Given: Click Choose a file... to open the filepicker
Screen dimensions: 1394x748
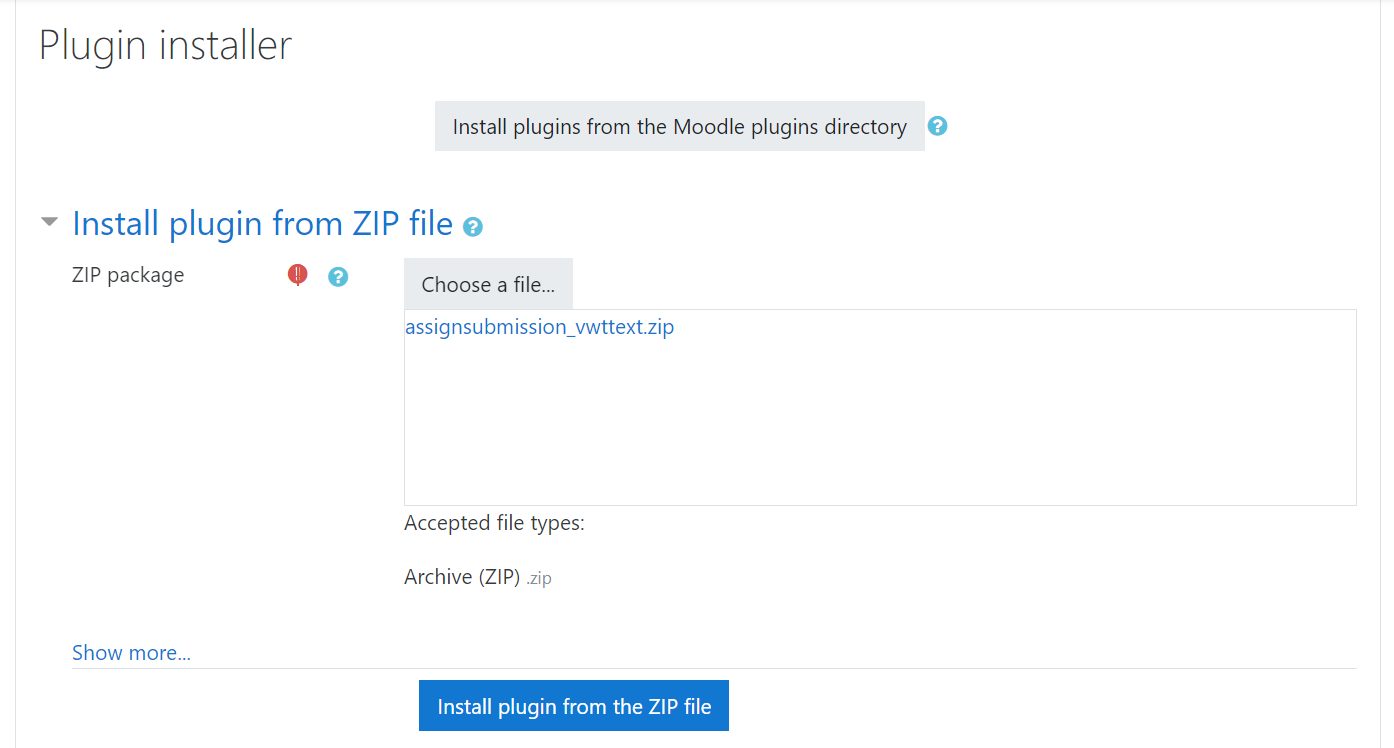Looking at the screenshot, I should click(x=488, y=283).
